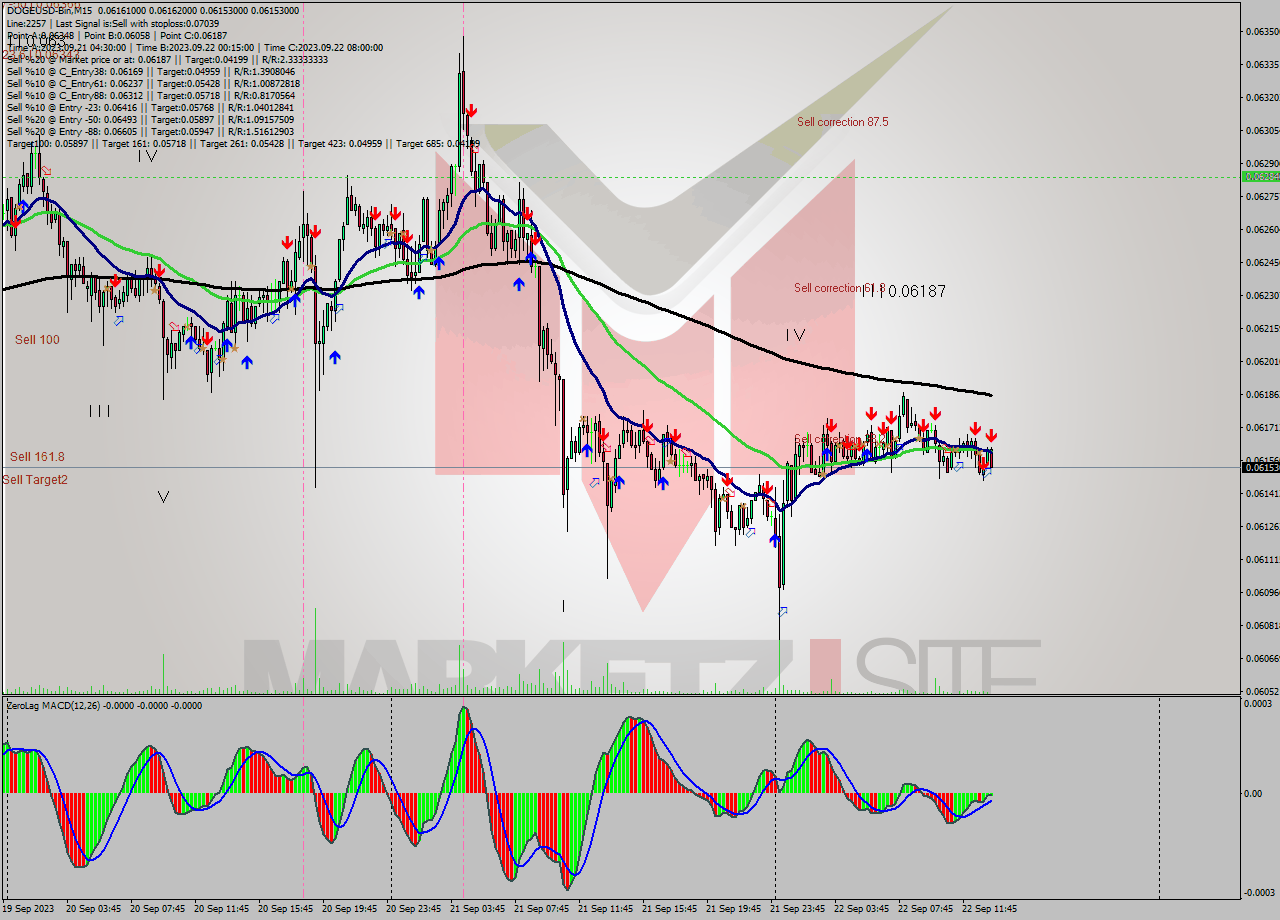
Task: Click the 'Sell correction 87.5' label
Action: 842,122
